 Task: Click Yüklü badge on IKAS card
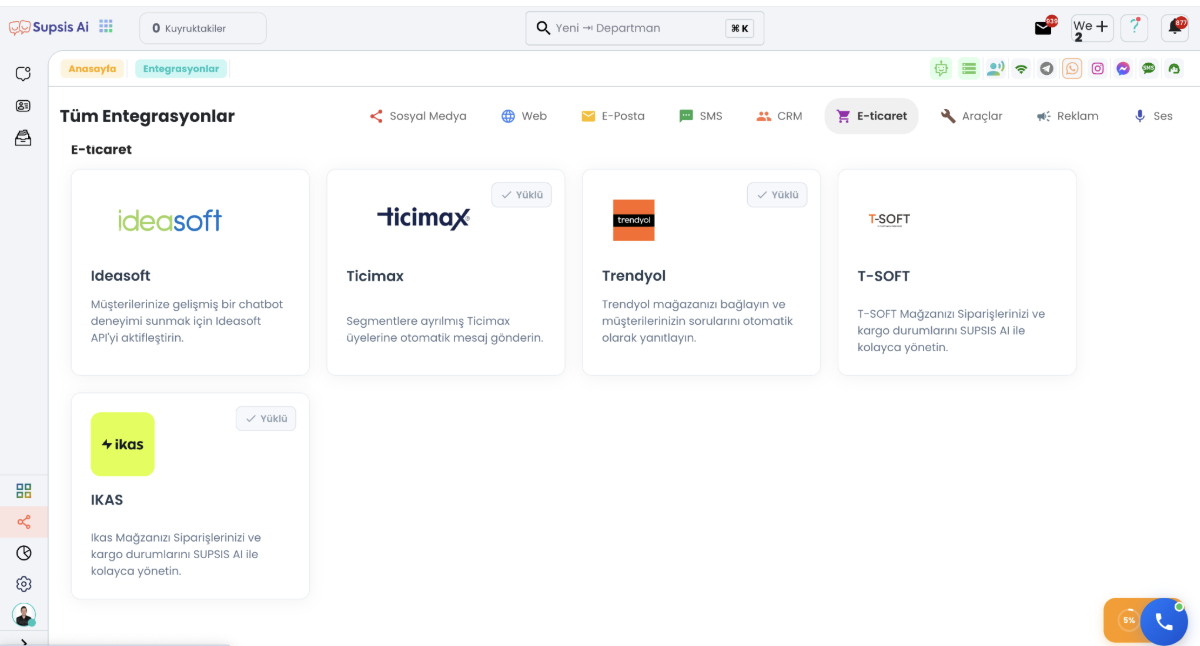point(266,419)
